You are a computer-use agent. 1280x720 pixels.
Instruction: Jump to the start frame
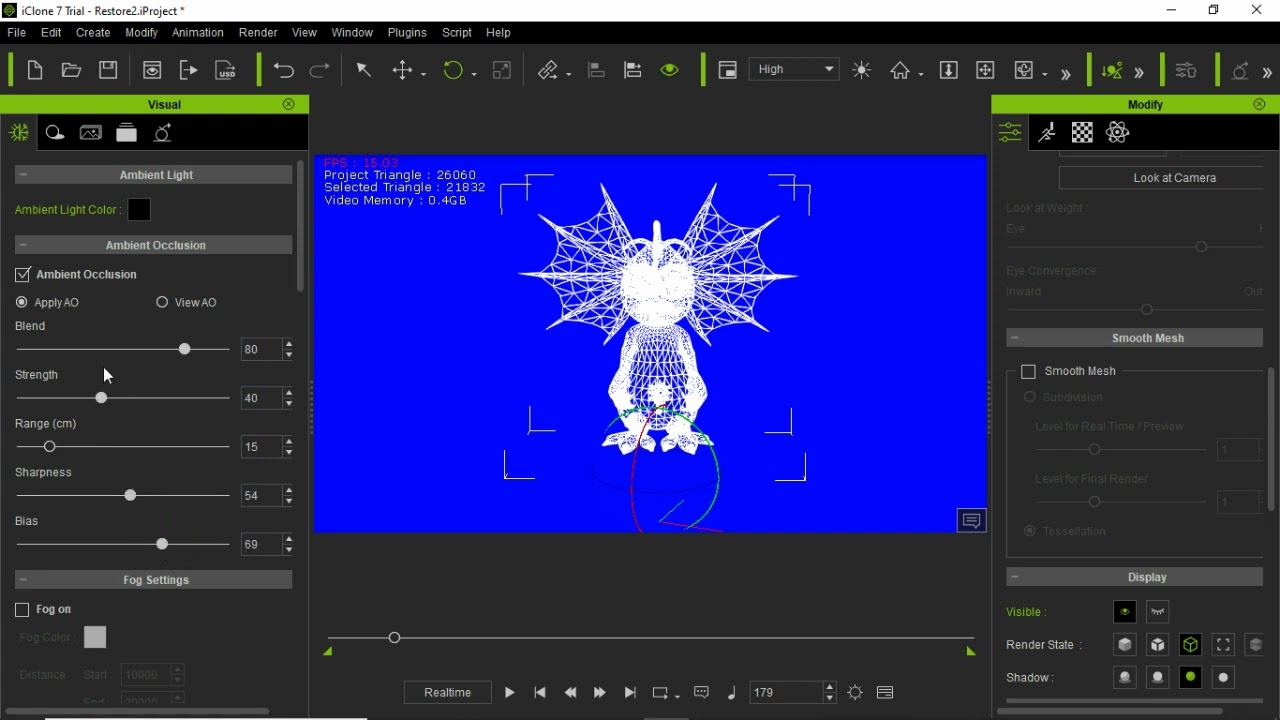coord(540,692)
